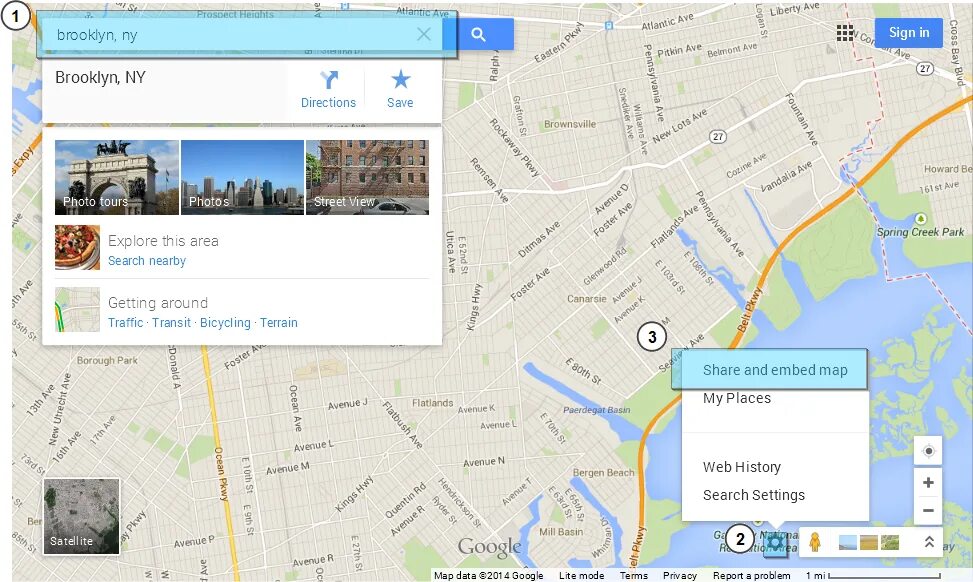The image size is (973, 582).
Task: Open the Photo tours thumbnail
Action: point(117,177)
